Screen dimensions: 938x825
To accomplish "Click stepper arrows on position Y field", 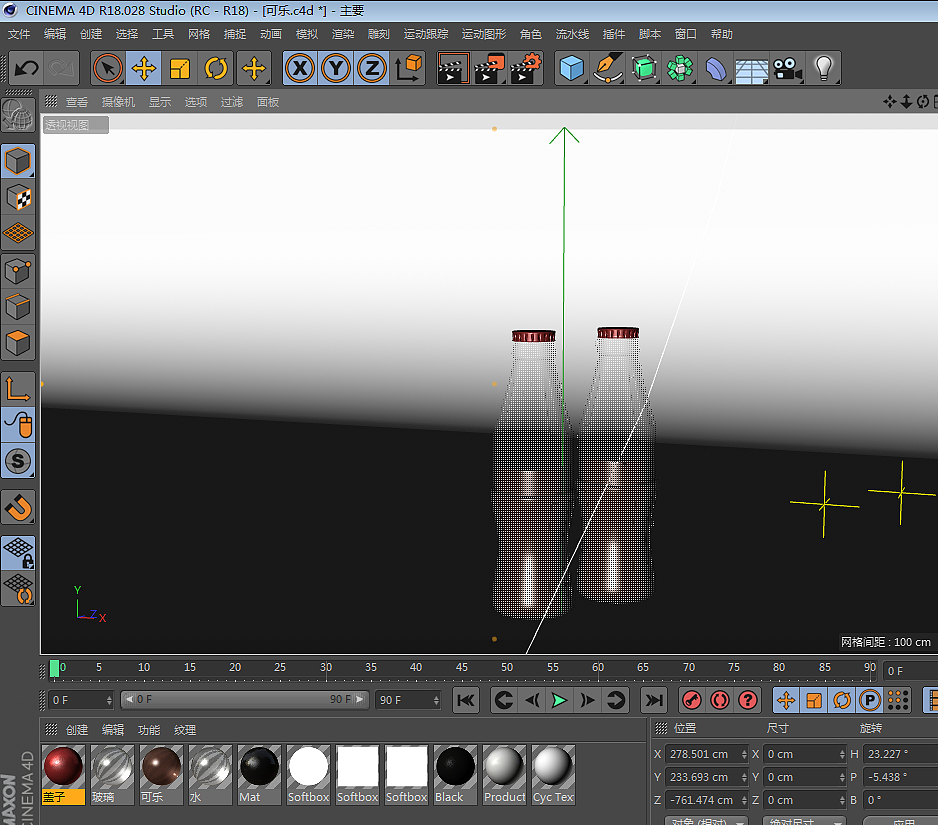I will pos(744,777).
